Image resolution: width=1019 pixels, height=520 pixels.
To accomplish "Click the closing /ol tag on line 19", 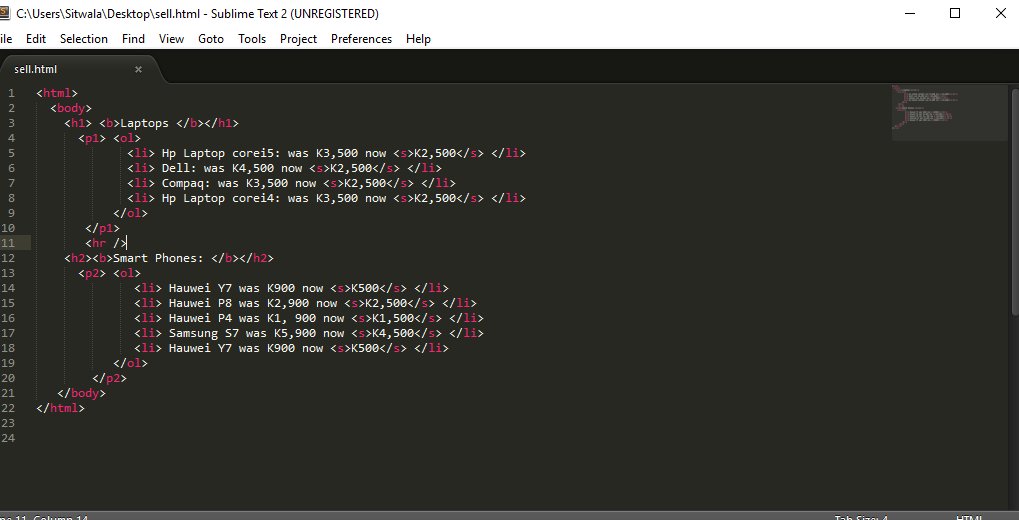I will (x=131, y=363).
